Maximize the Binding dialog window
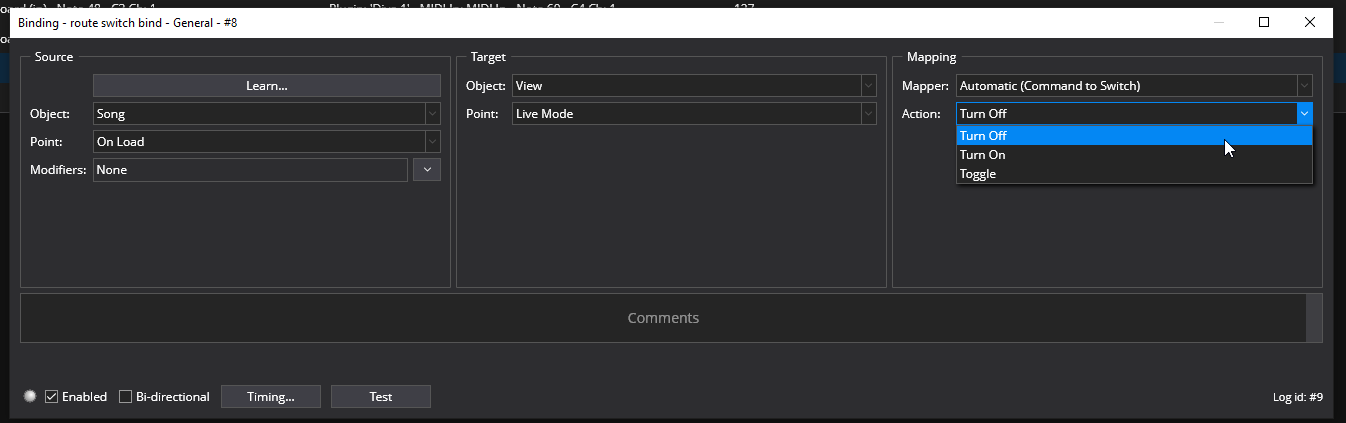The height and width of the screenshot is (423, 1346). [x=1264, y=22]
